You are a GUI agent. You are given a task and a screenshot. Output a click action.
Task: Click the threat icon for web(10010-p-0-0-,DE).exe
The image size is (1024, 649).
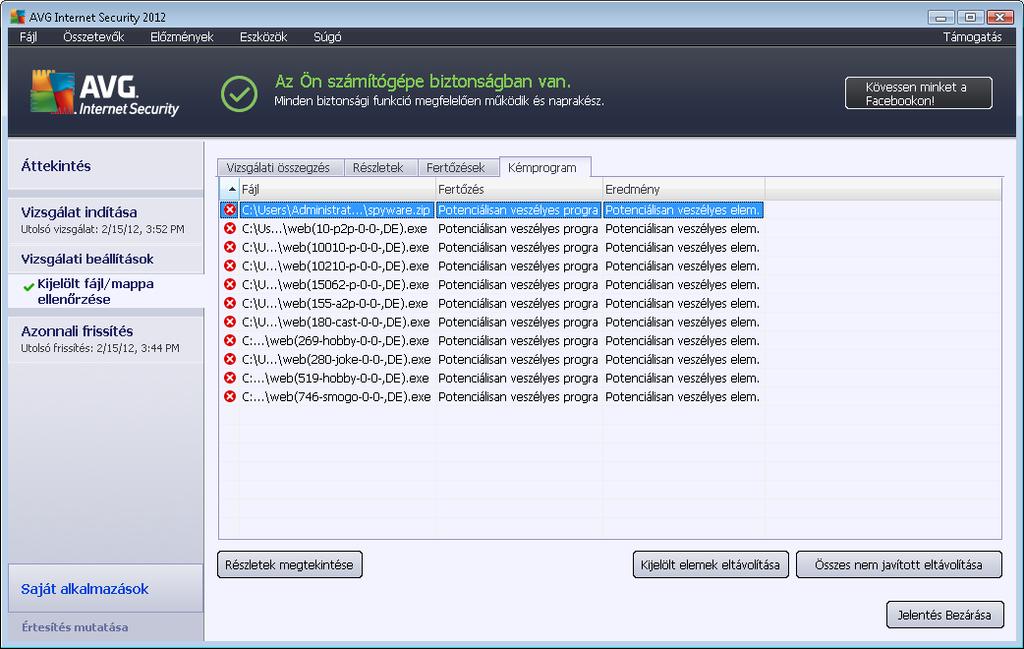tap(230, 247)
